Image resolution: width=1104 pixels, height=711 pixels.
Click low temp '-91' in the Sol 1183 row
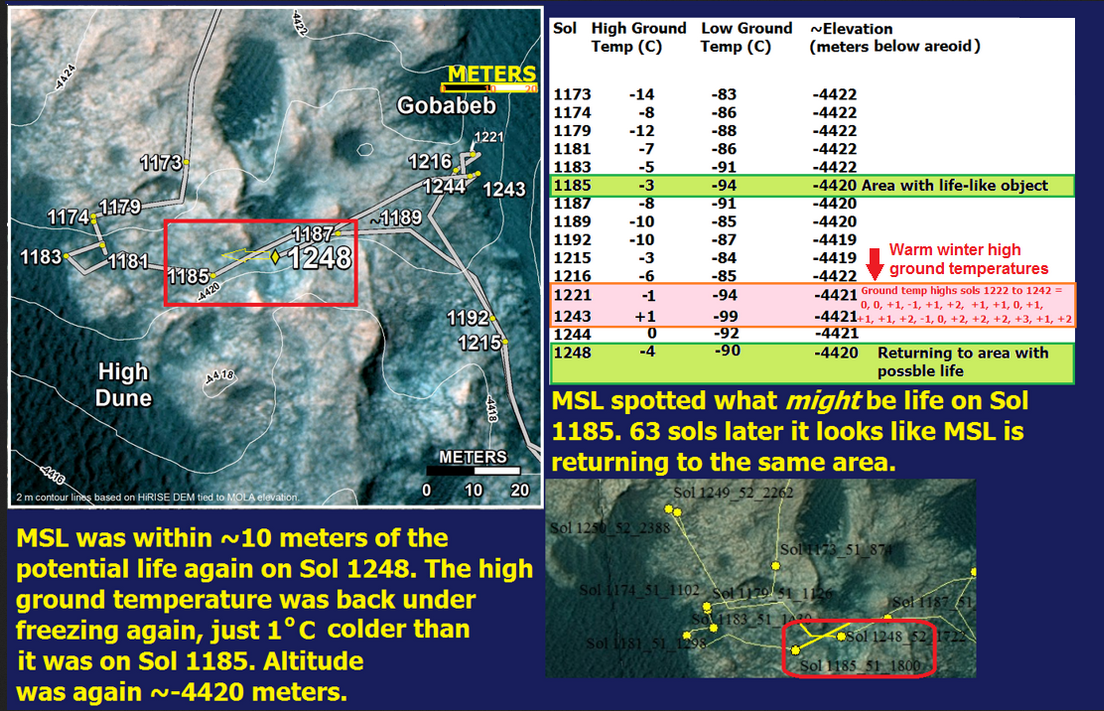(x=724, y=168)
